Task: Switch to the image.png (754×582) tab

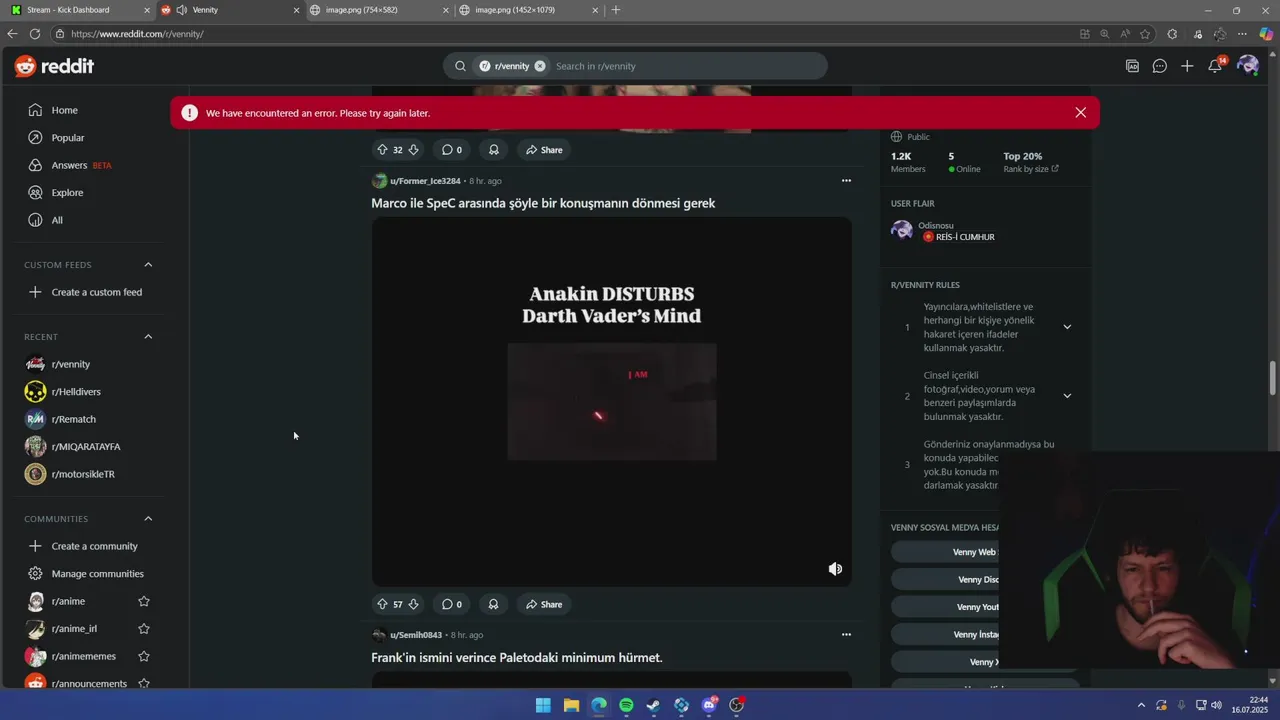Action: (x=380, y=10)
